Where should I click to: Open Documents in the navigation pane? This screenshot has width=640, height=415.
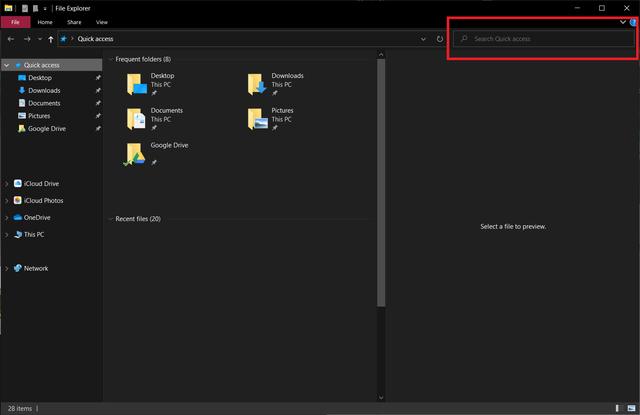pyautogui.click(x=44, y=103)
